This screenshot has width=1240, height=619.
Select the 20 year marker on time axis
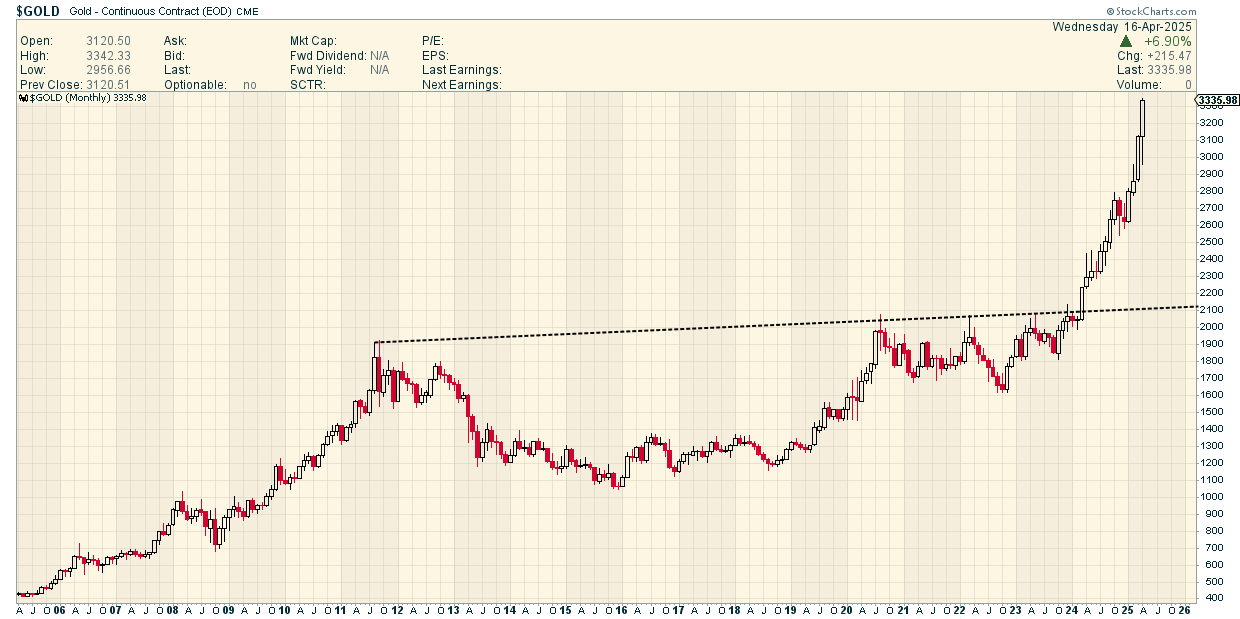pos(847,609)
